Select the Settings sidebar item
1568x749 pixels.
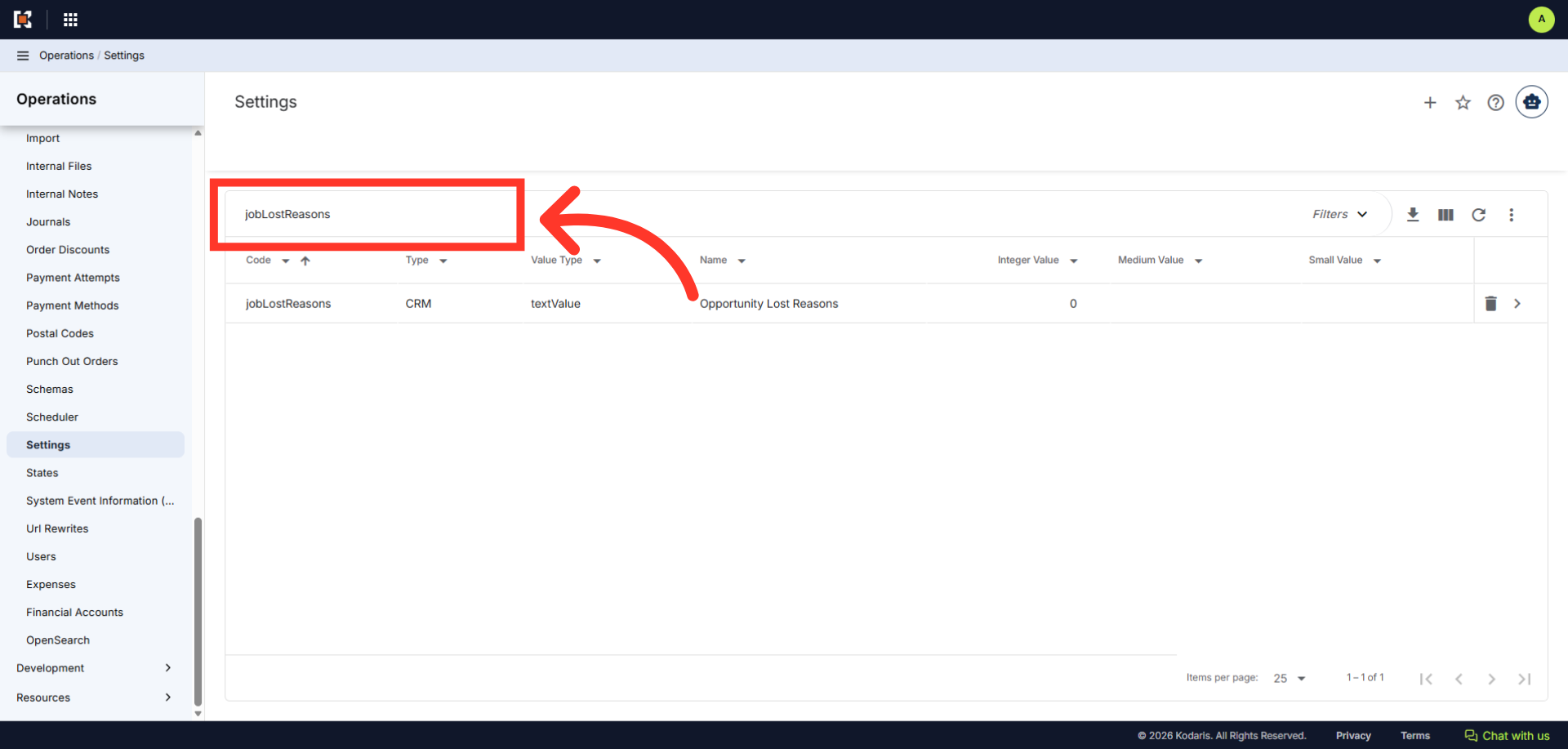click(95, 445)
